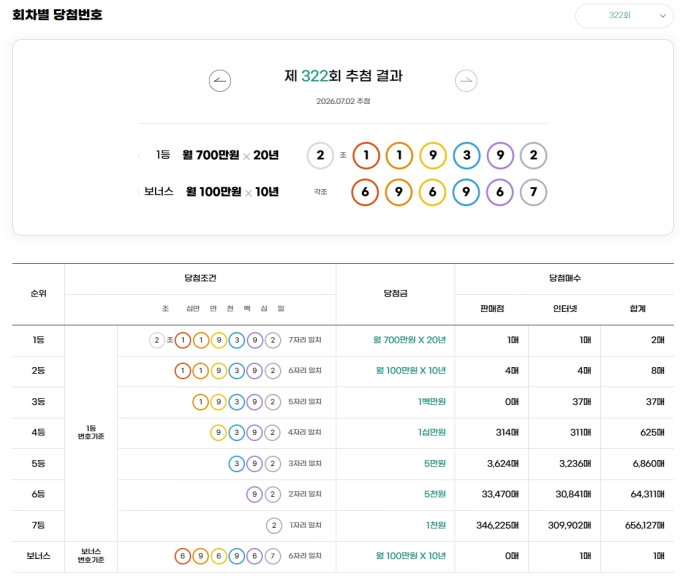Click the 1백만원 prize amount for 3등

[x=432, y=402]
